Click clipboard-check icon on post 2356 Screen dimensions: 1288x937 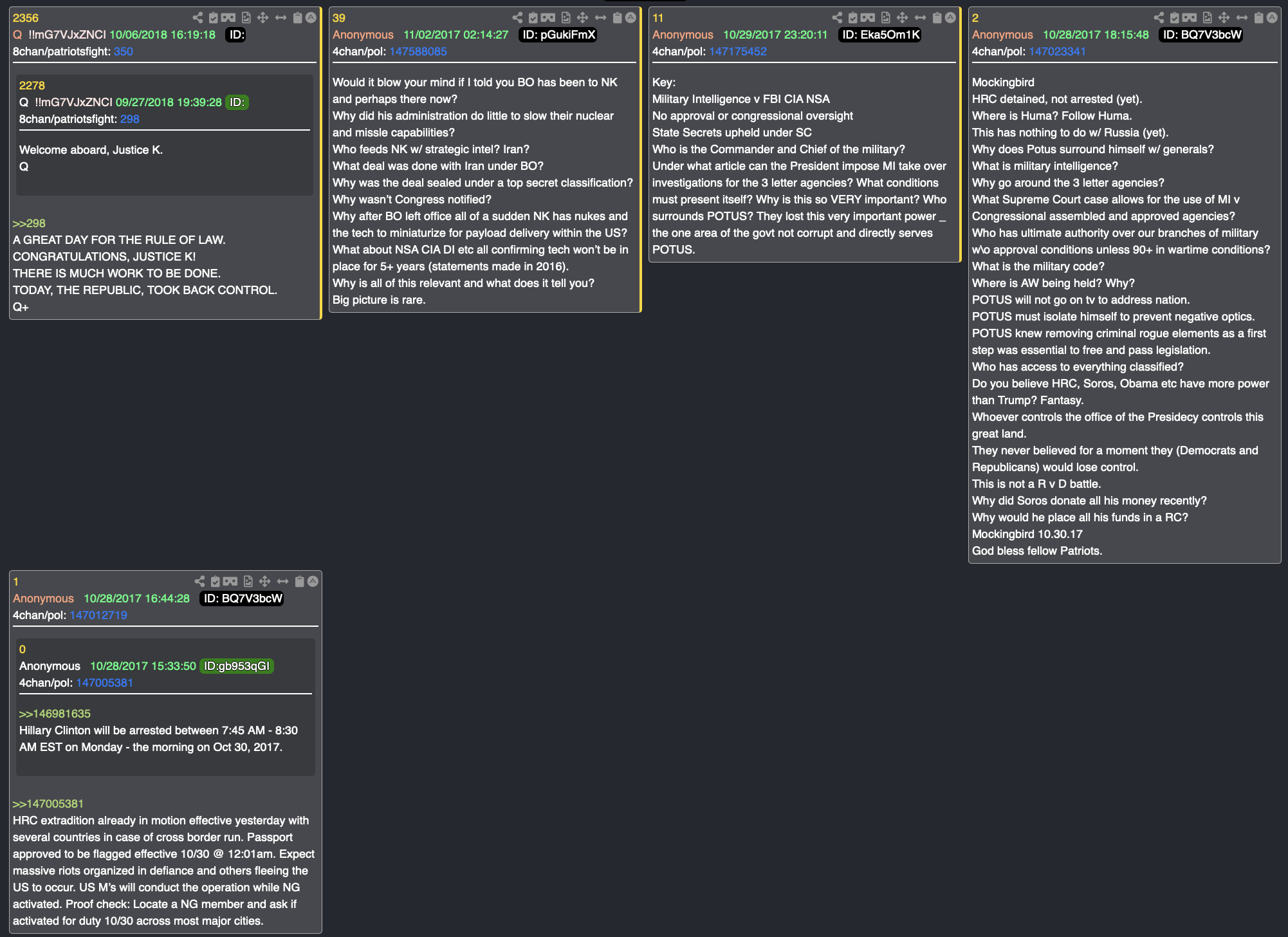[x=214, y=17]
